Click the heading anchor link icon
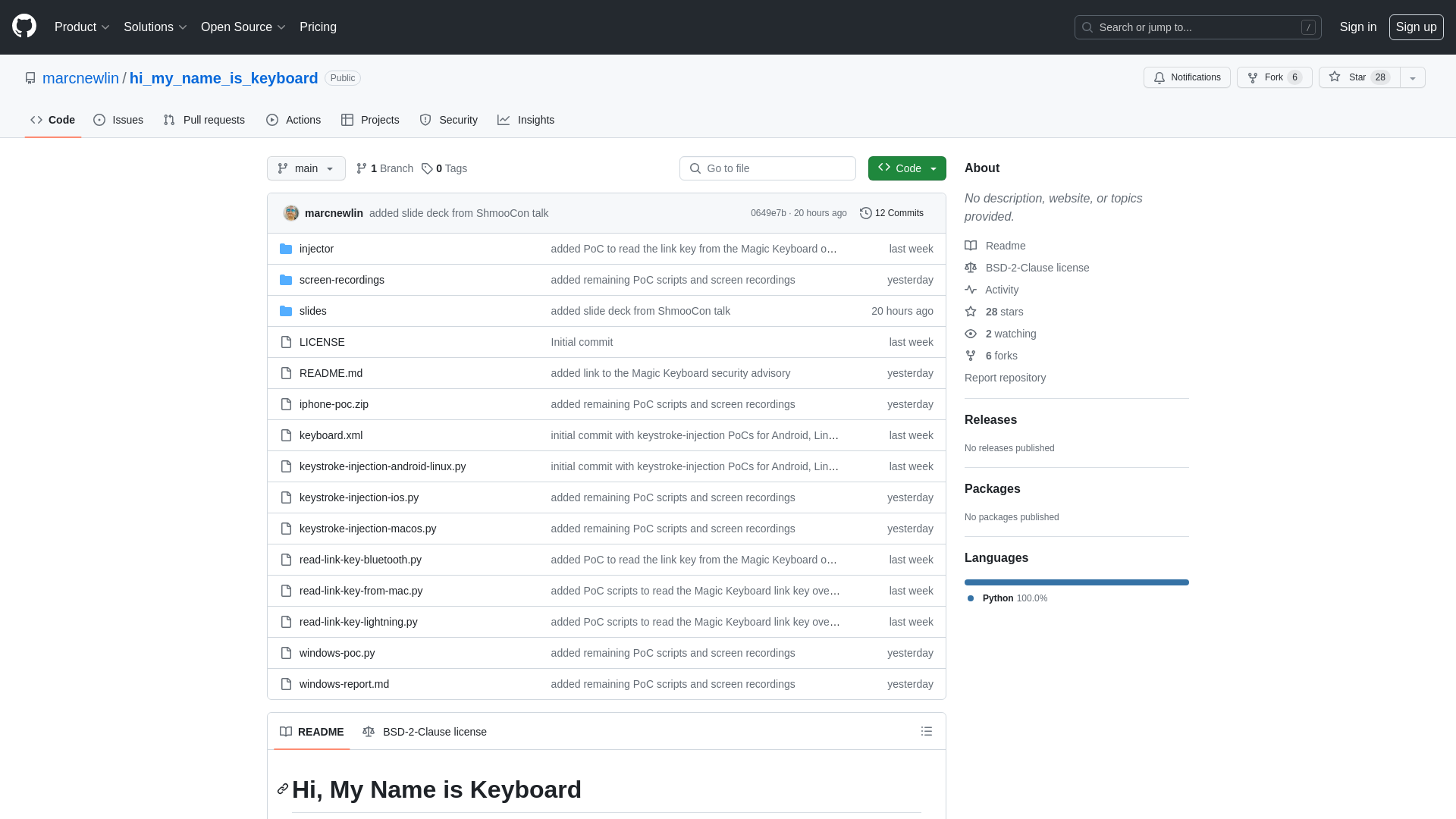Image resolution: width=1456 pixels, height=819 pixels. (x=283, y=789)
